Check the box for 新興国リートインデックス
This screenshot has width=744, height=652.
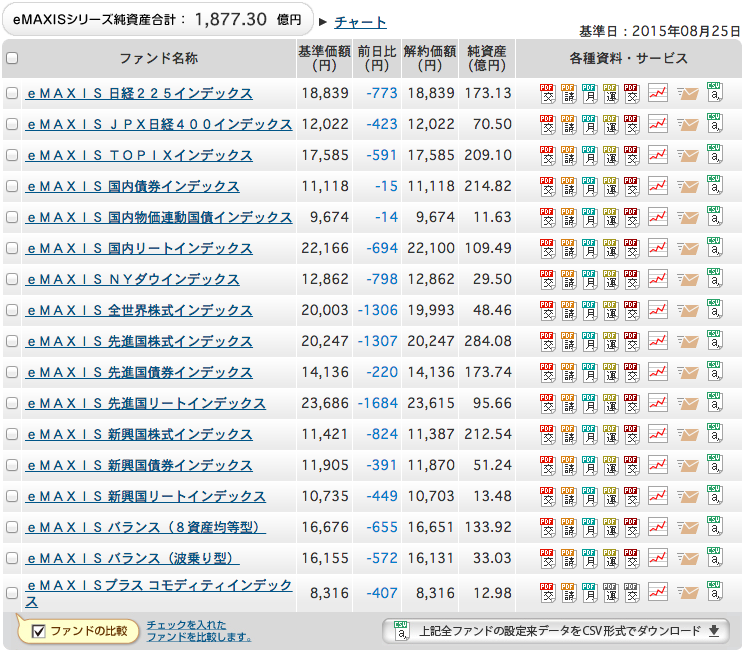tap(12, 496)
